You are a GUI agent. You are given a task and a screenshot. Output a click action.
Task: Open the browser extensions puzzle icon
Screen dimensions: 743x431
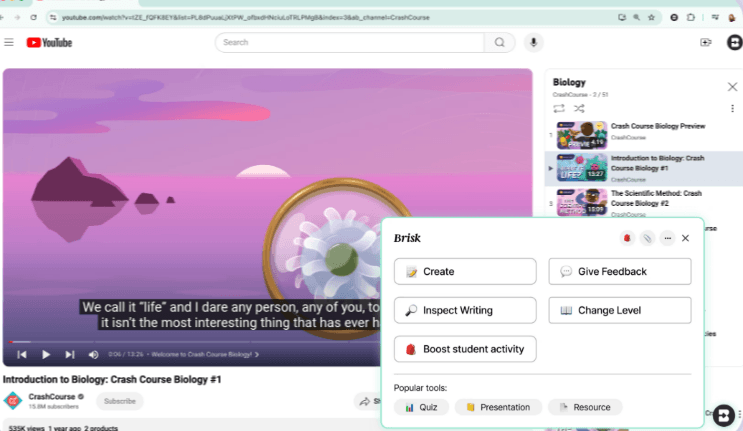point(691,18)
